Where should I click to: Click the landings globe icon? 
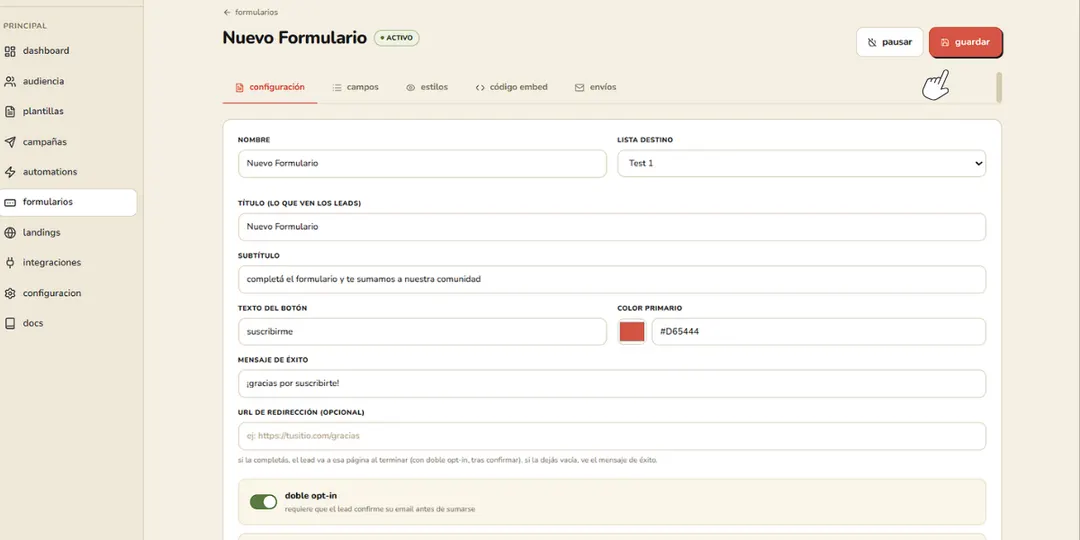point(10,233)
